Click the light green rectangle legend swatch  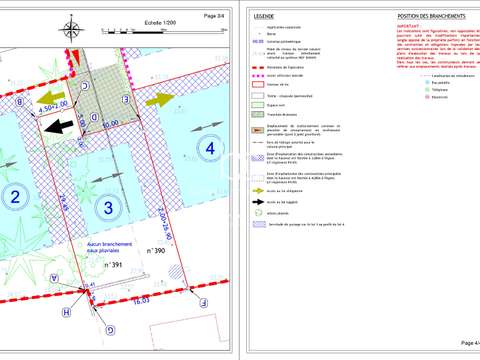point(258,105)
